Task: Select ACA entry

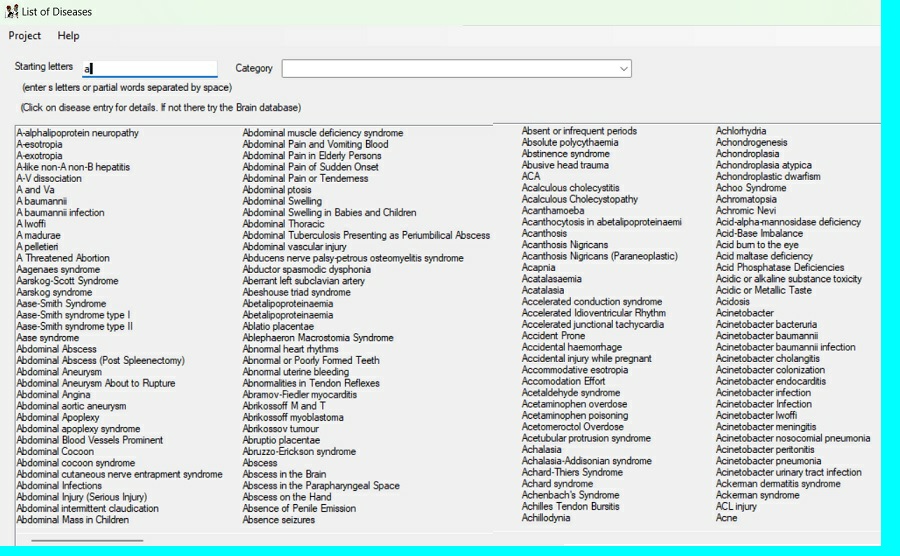Action: (531, 177)
